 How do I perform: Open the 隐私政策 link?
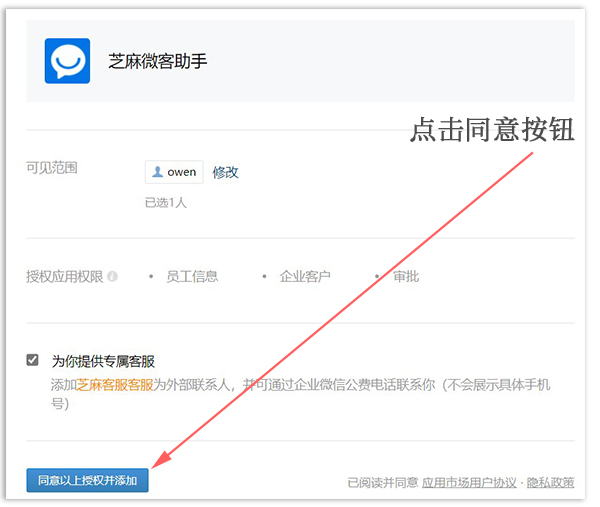550,483
